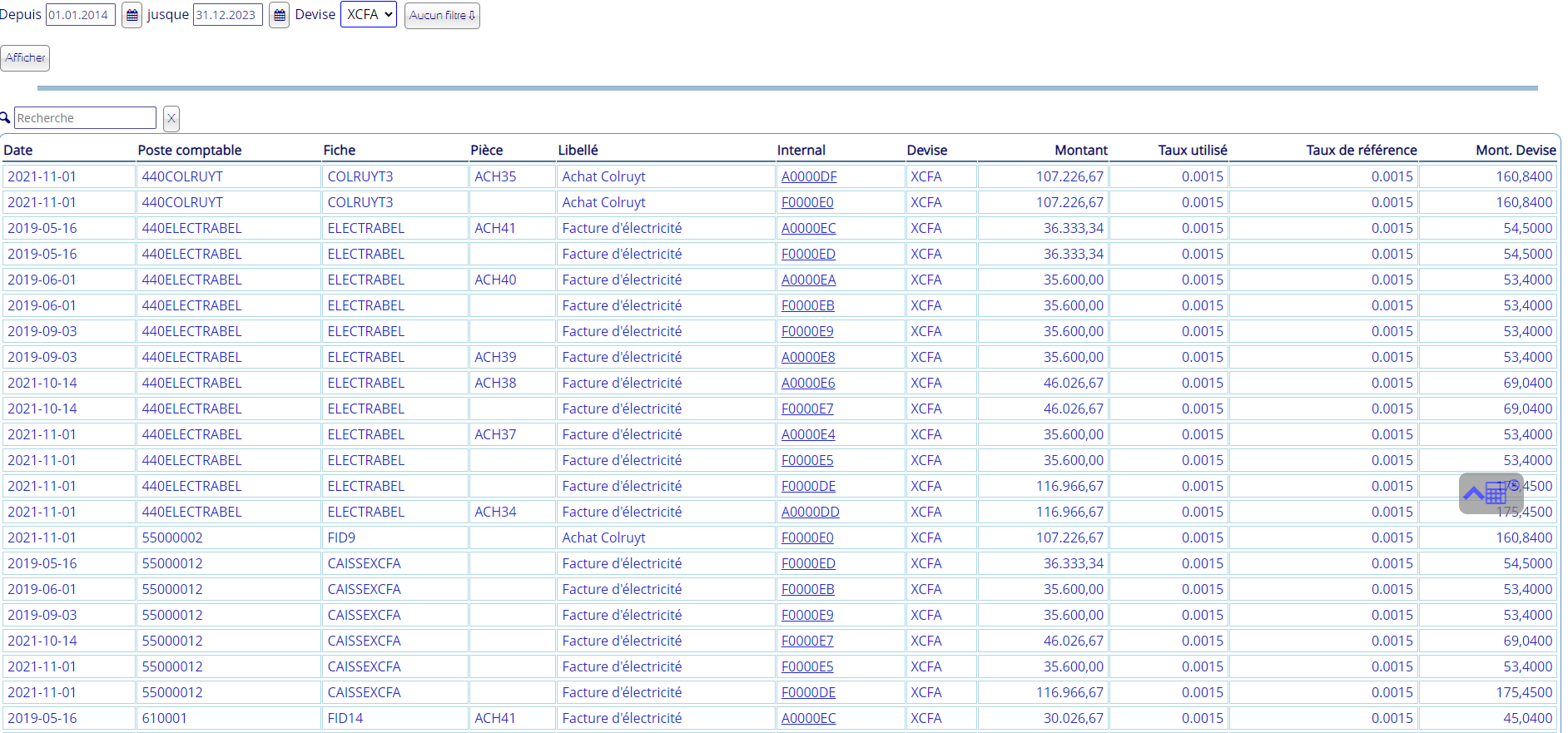1568x733 pixels.
Task: Open A0000EC link in the 440ELECTRABEL row
Action: [808, 228]
